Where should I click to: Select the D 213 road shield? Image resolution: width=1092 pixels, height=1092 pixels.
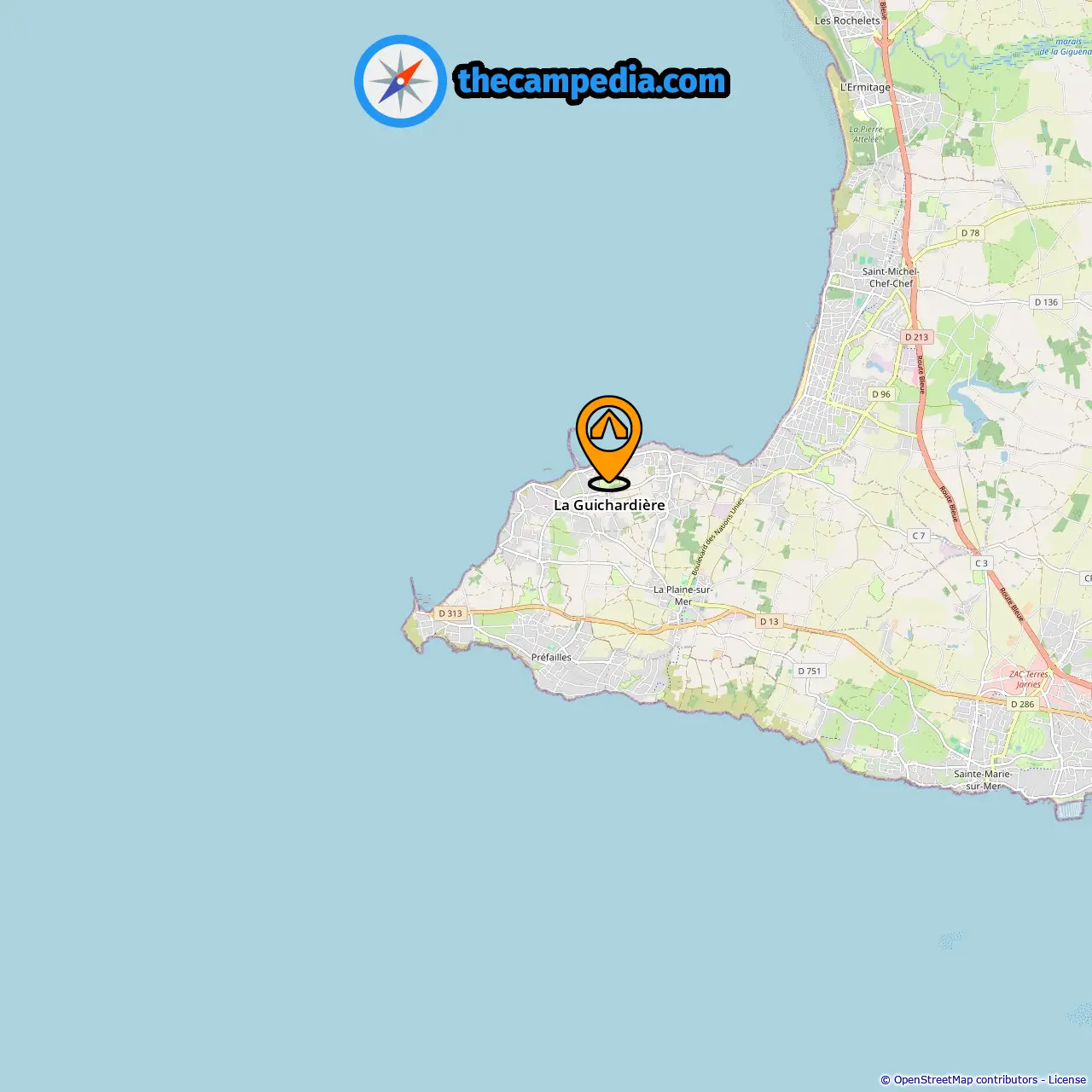point(917,337)
